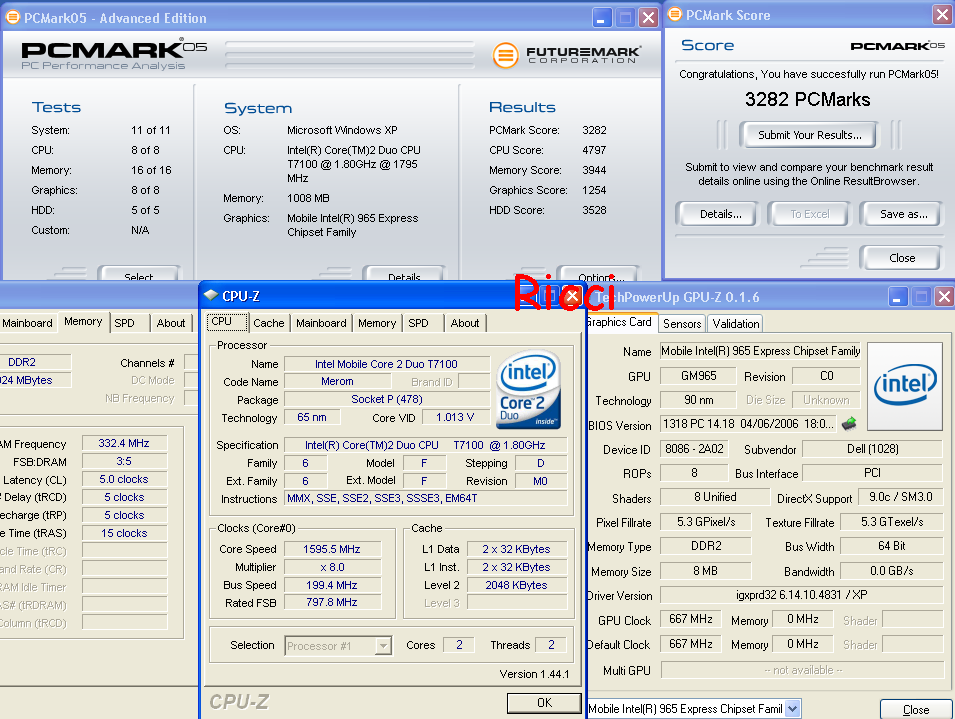Click the Subvendor value Dell (1028)
This screenshot has height=719, width=955.
tap(872, 449)
